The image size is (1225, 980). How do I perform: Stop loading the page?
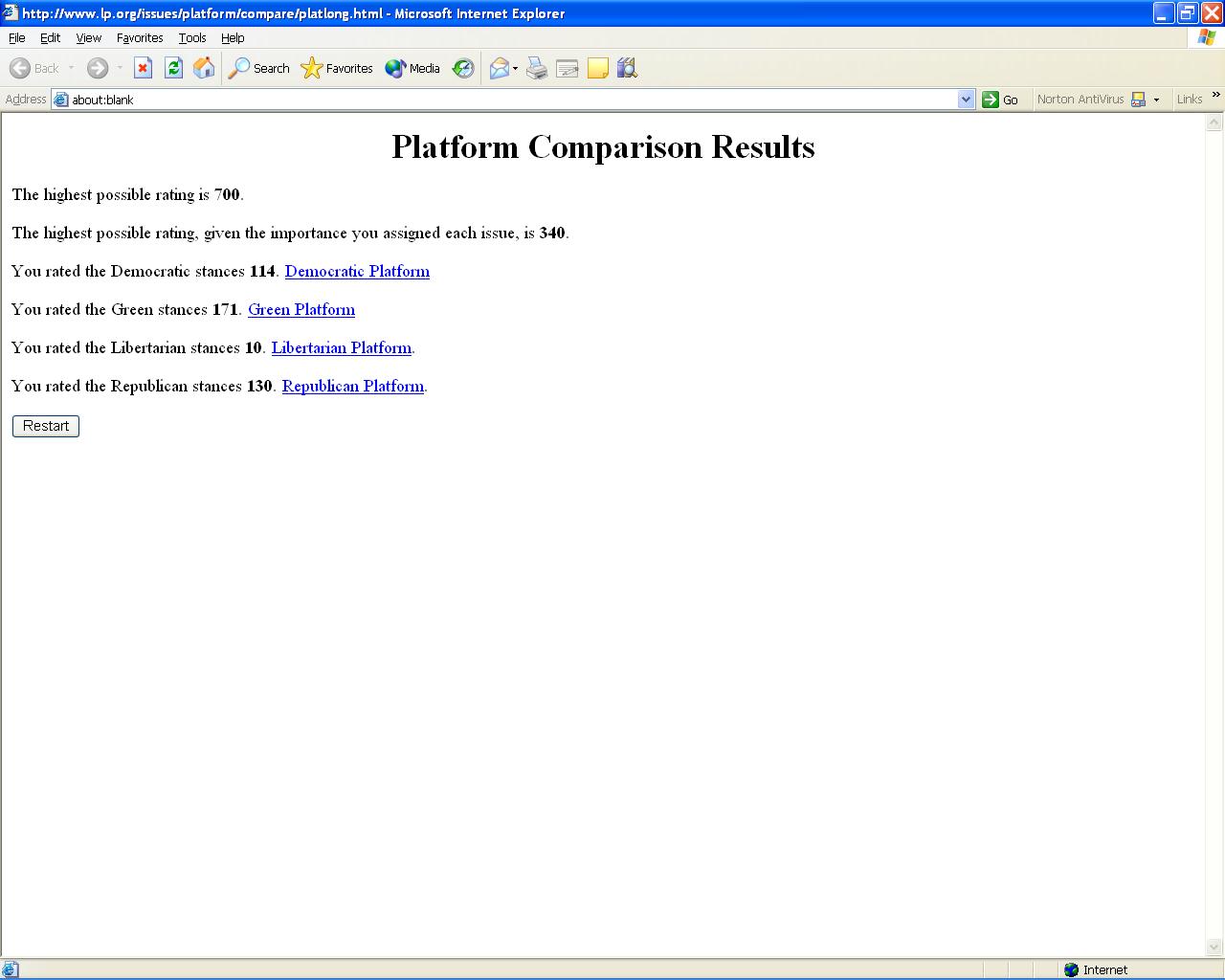pyautogui.click(x=143, y=68)
